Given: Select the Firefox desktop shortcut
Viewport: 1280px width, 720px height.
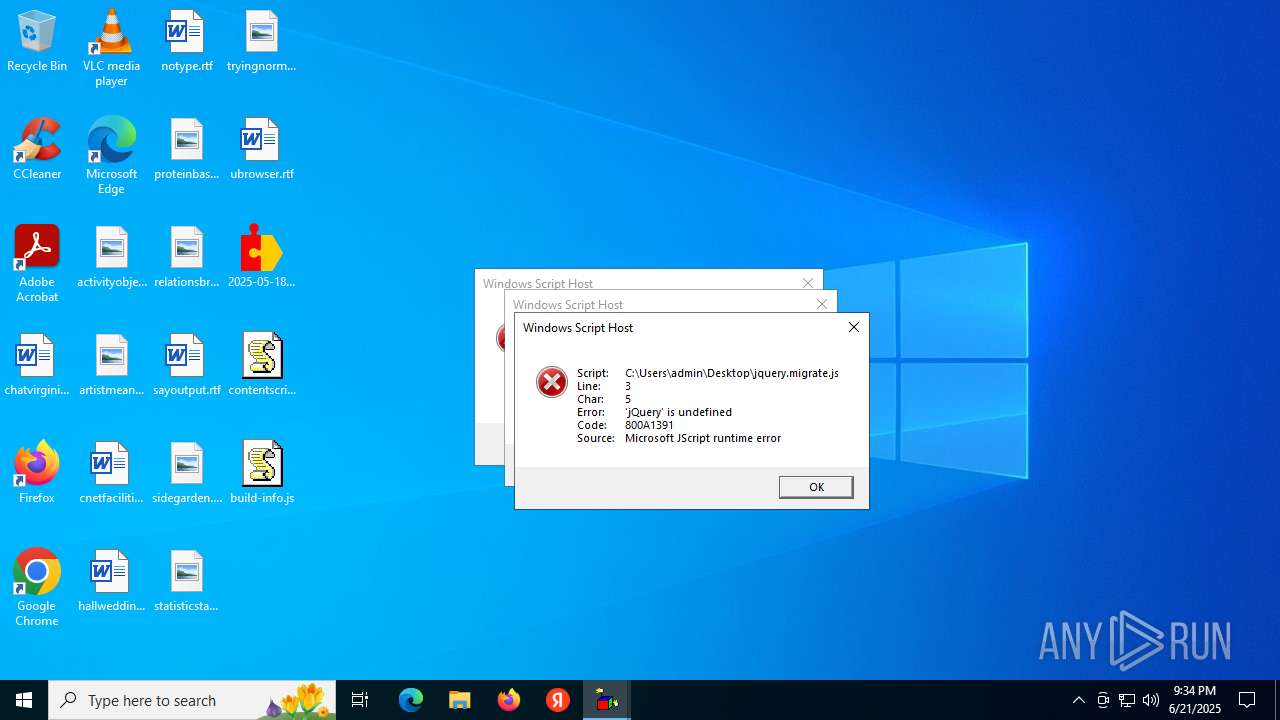Looking at the screenshot, I should pyautogui.click(x=37, y=474).
